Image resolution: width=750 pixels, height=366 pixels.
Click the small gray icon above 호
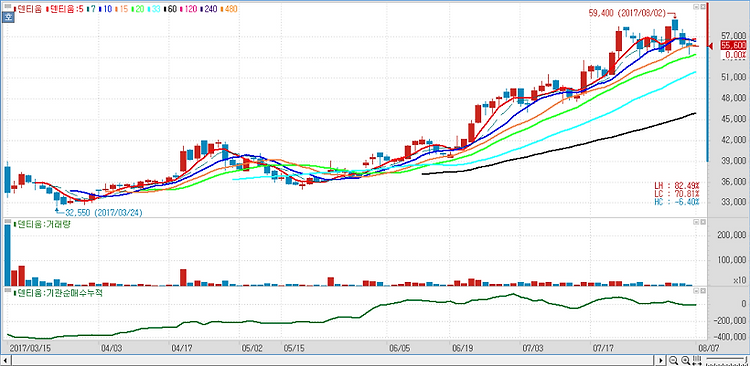8,6
